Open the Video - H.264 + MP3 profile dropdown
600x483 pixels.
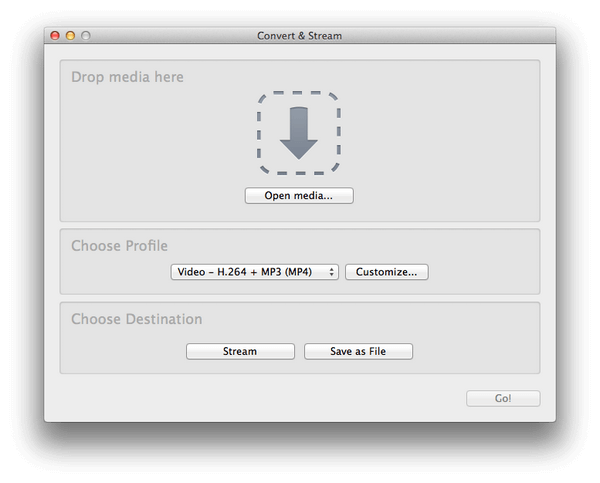click(x=254, y=272)
